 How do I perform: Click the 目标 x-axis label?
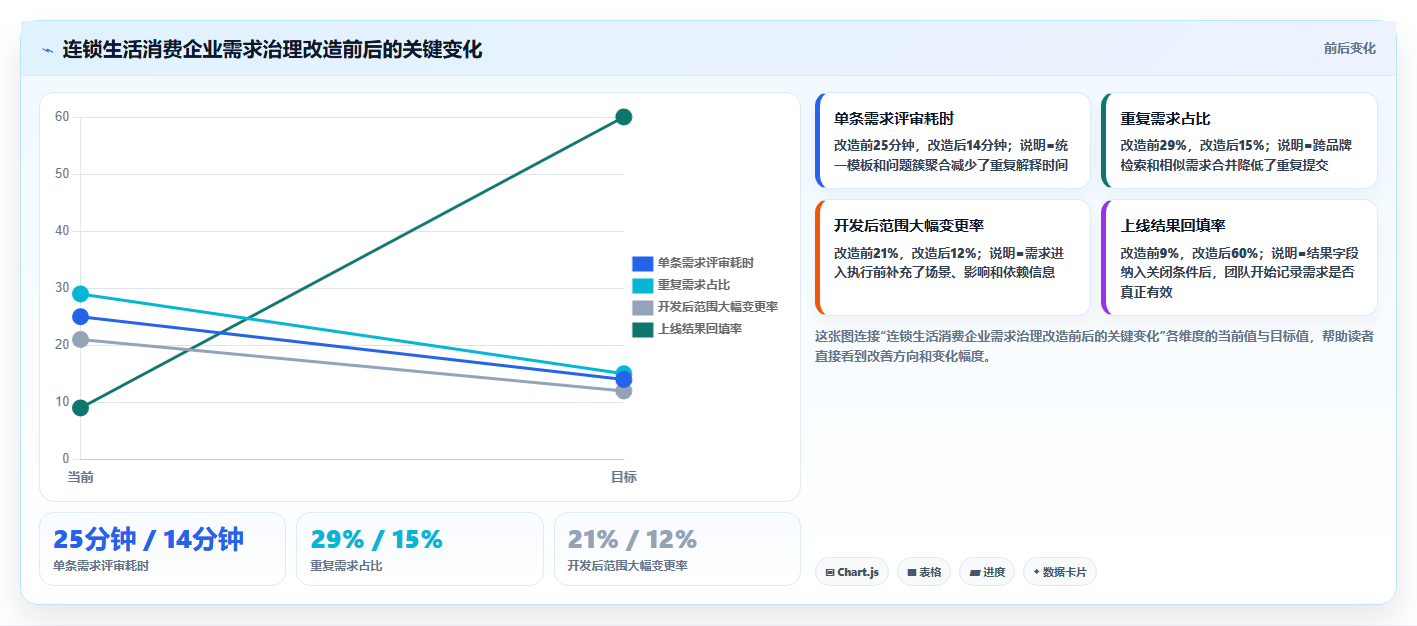623,477
